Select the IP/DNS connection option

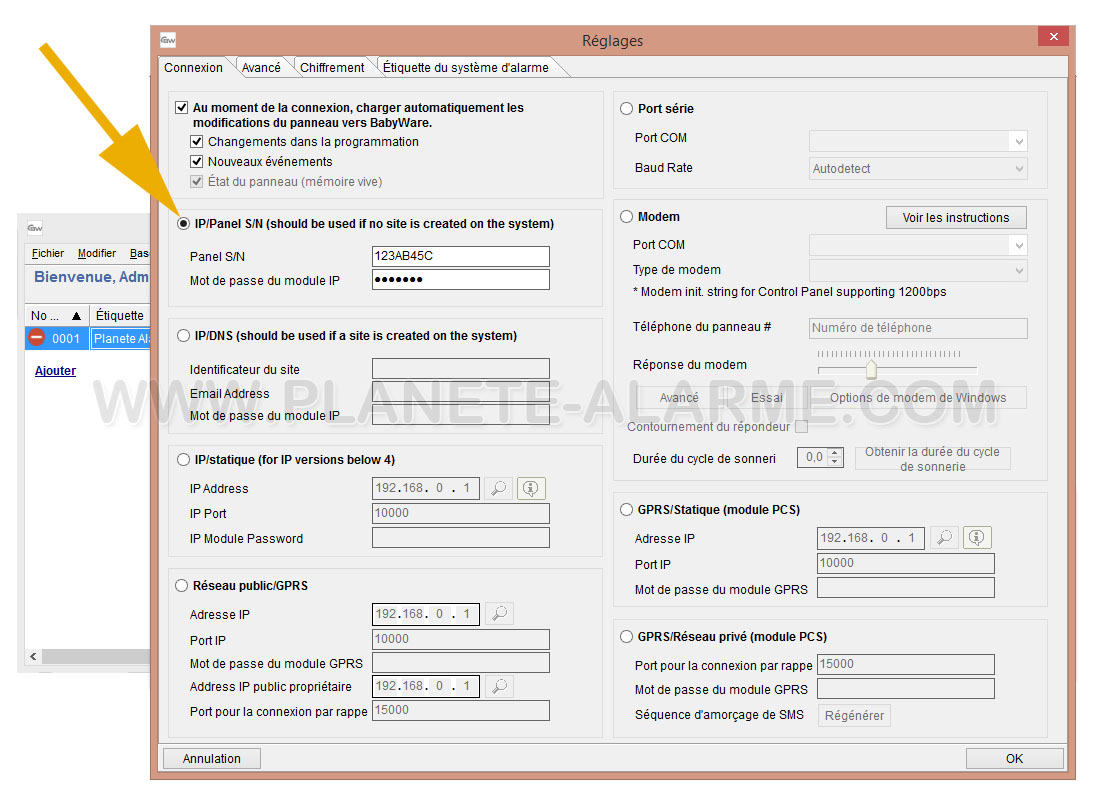pyautogui.click(x=184, y=336)
